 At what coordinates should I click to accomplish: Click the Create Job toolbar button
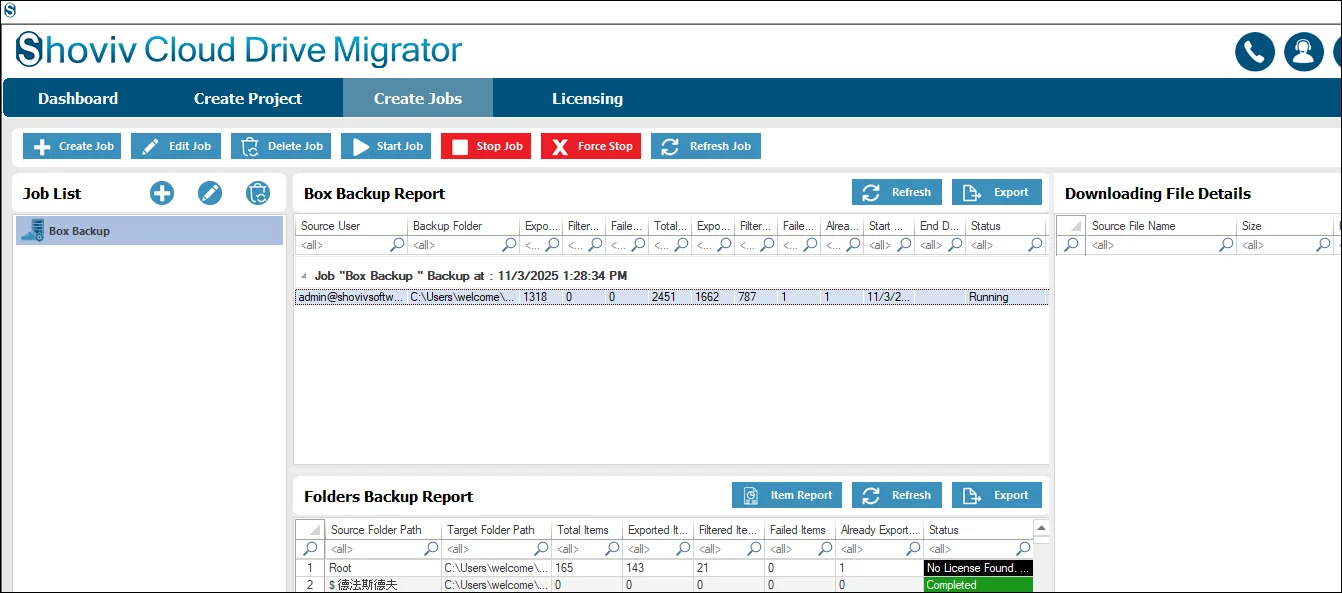coord(72,146)
